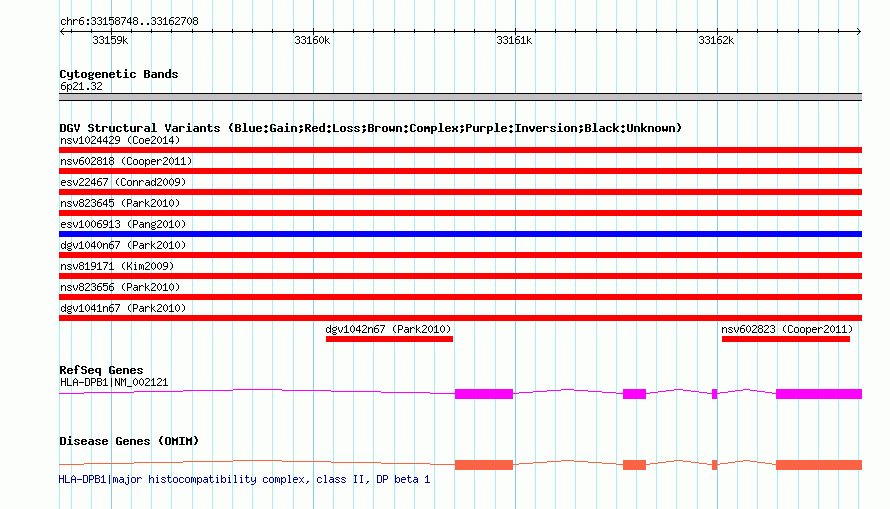Screen dimensions: 890x509
Task: Select the nsv823656 (Park2010) red bar
Action: pos(460,297)
